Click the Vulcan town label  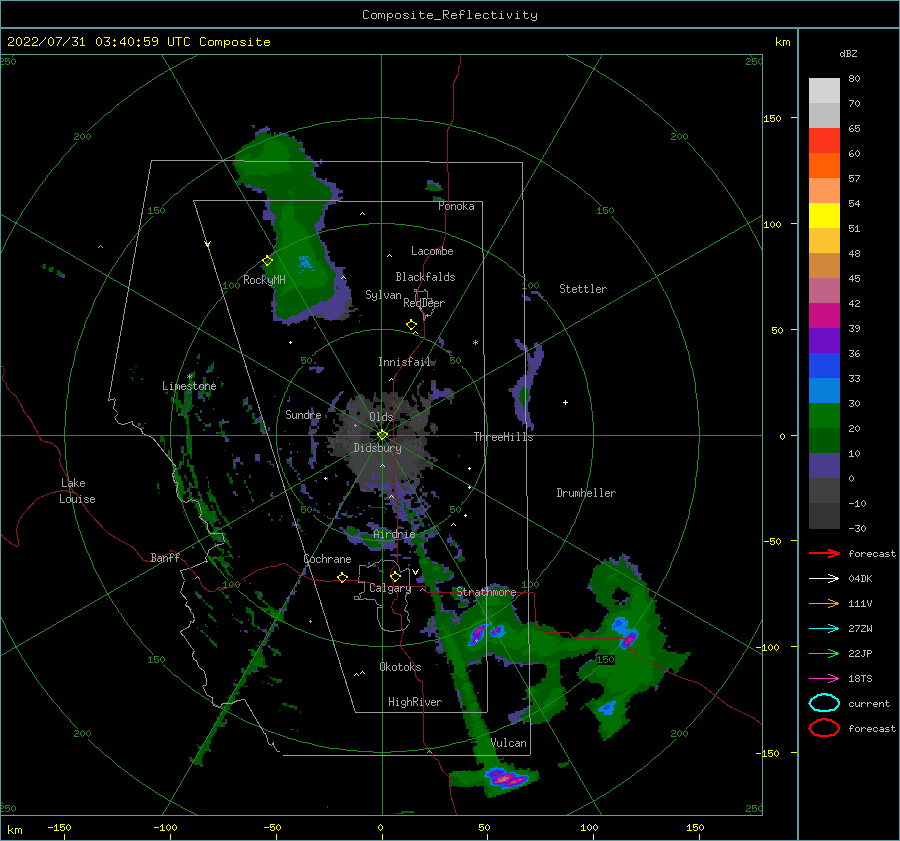point(509,743)
